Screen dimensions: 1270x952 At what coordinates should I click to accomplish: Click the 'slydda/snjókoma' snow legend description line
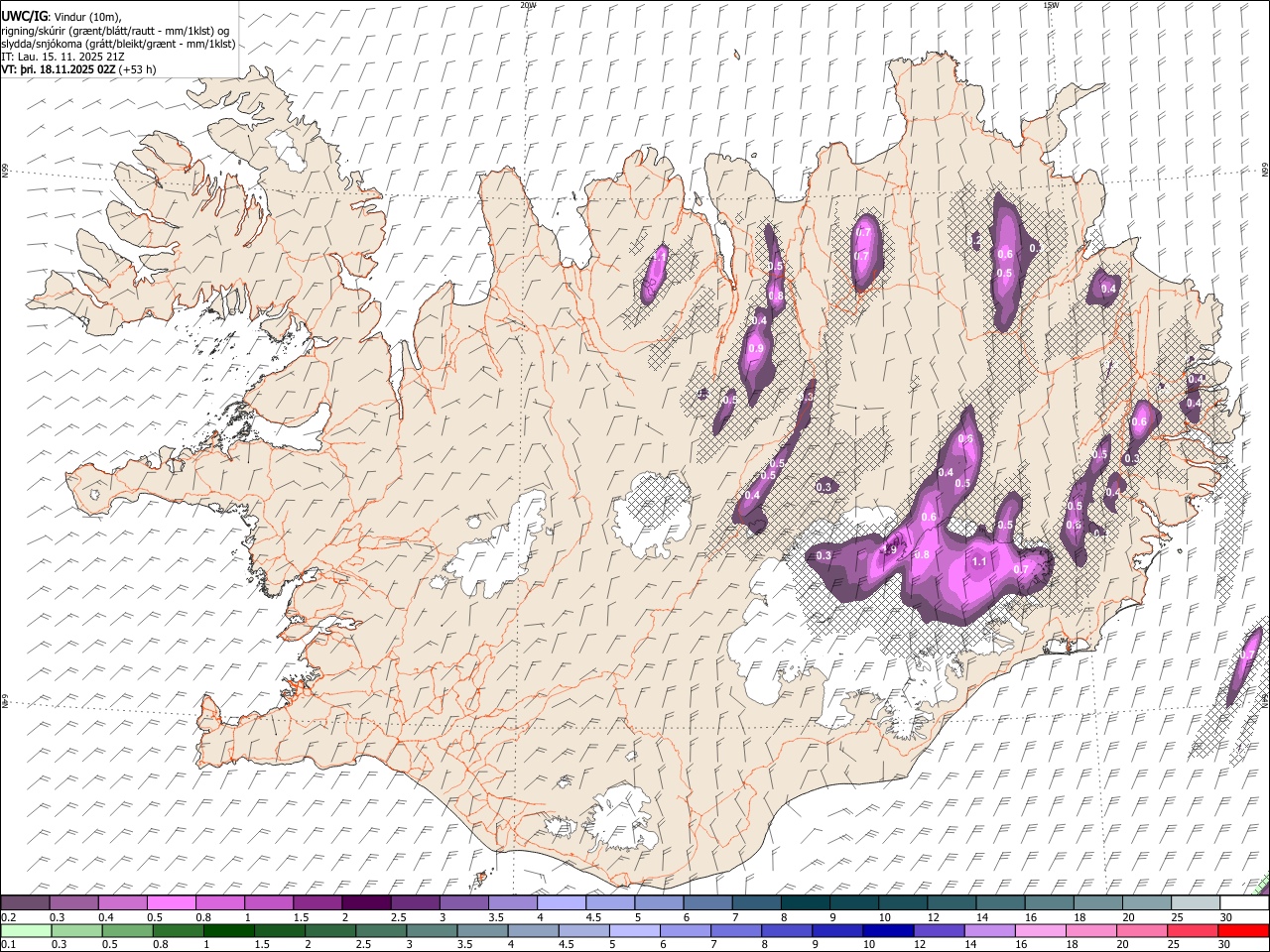point(118,44)
